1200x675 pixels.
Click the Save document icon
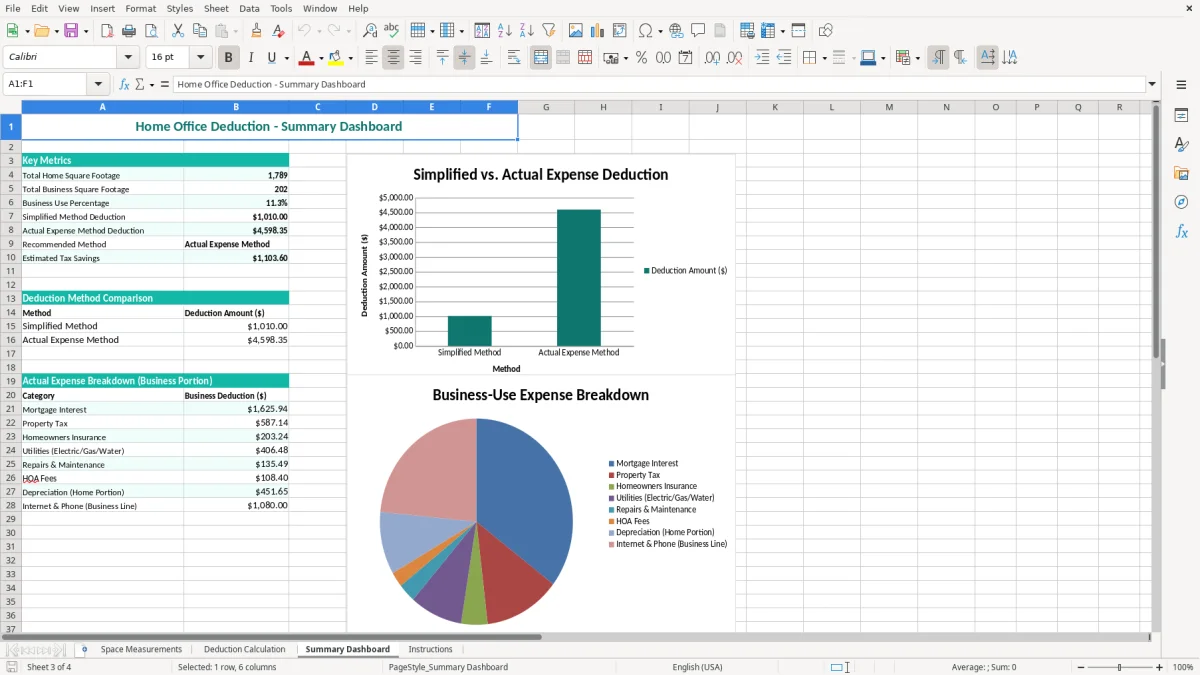(71, 31)
